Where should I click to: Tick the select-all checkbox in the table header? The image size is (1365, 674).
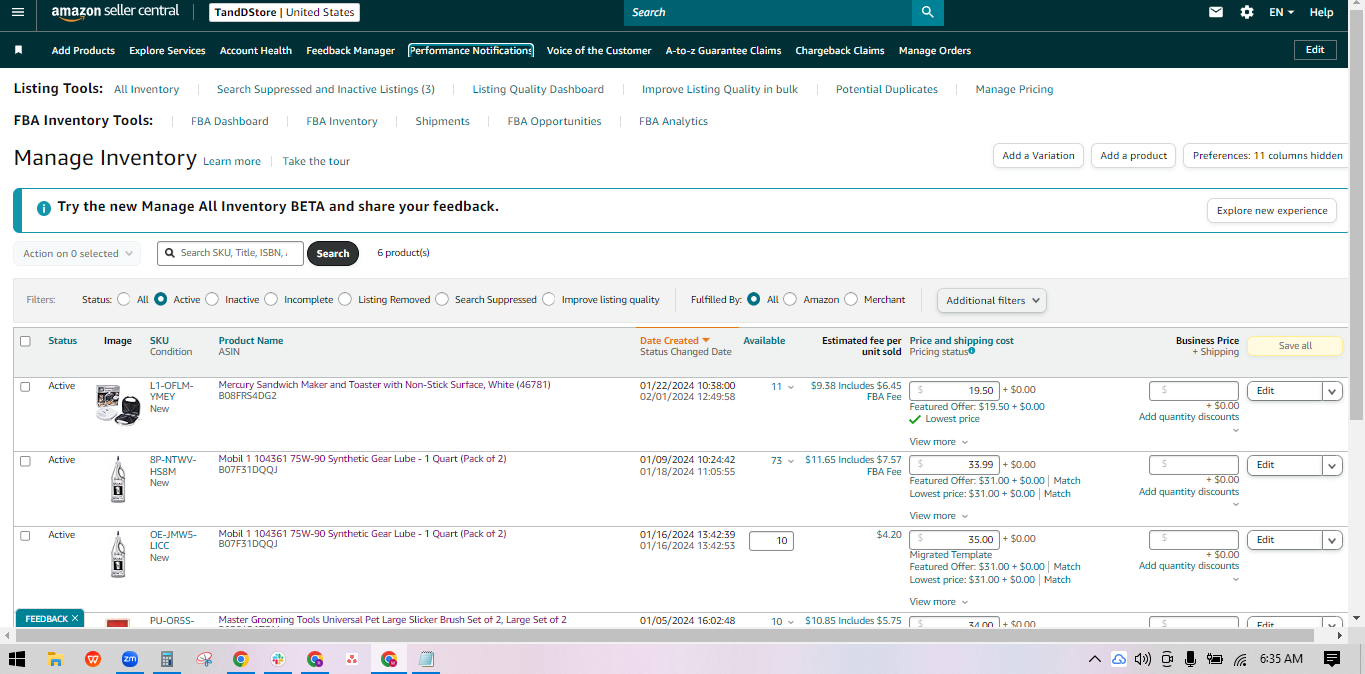pos(25,341)
